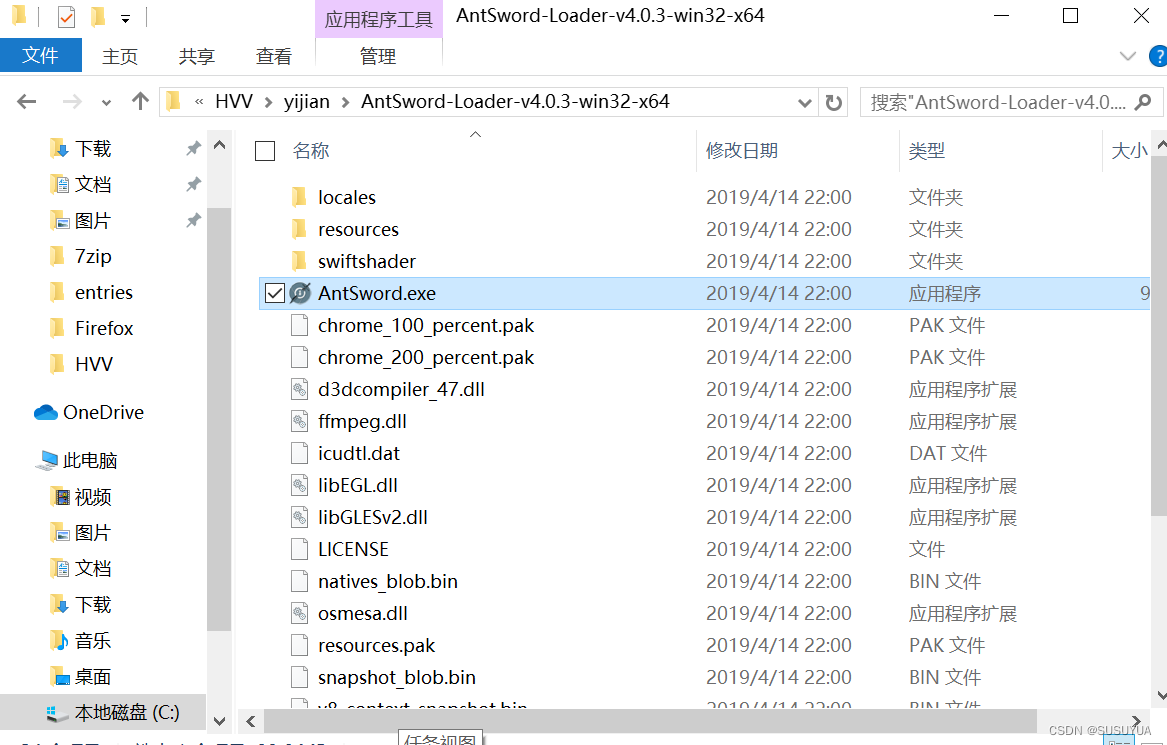Image resolution: width=1167 pixels, height=745 pixels.
Task: Open 音乐 folder in navigation pane
Action: [x=80, y=641]
